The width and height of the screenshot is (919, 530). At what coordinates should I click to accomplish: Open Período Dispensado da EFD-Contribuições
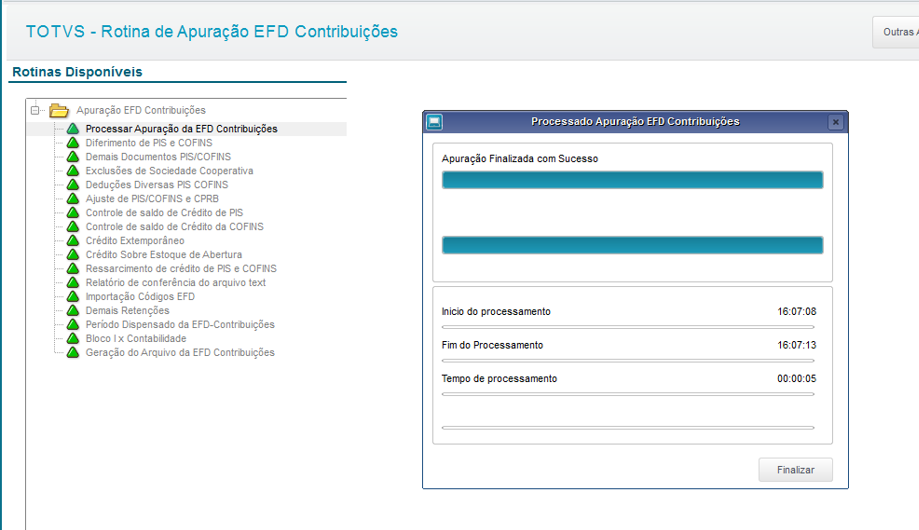click(x=180, y=325)
